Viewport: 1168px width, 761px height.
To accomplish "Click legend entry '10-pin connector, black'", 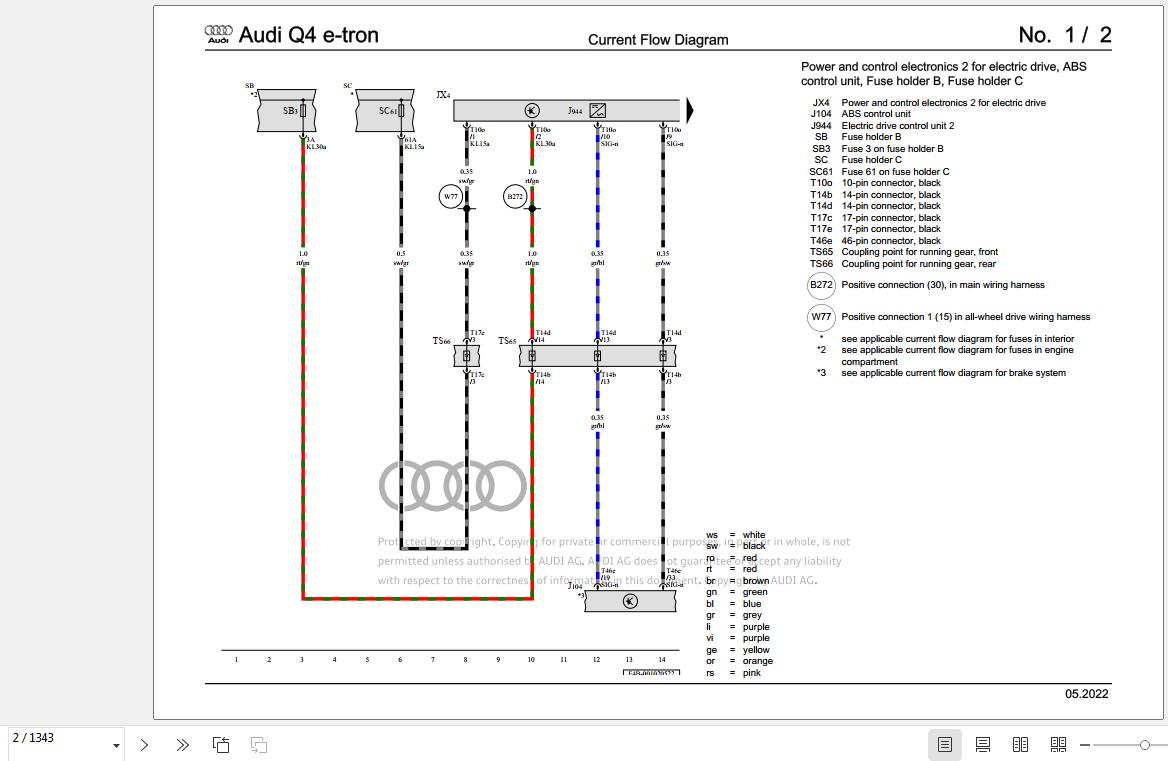I will [x=891, y=183].
